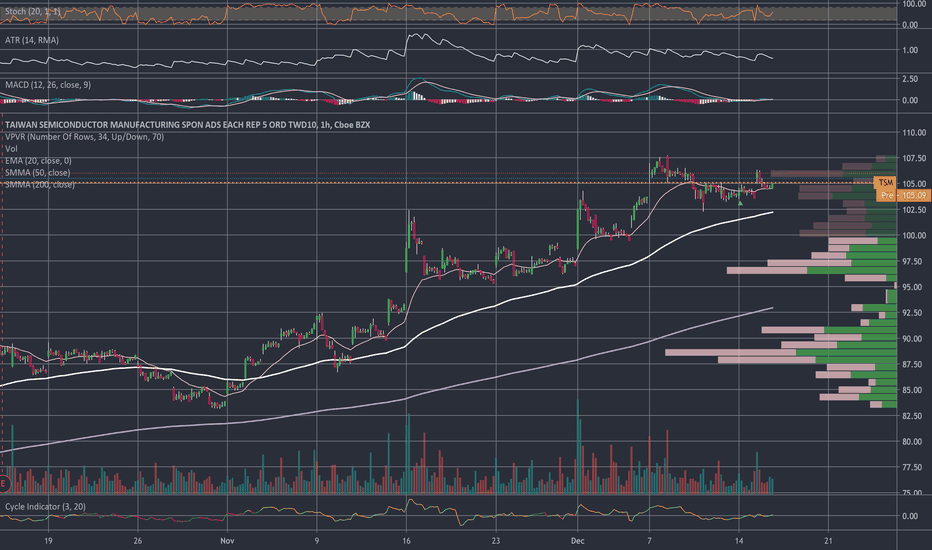Image resolution: width=932 pixels, height=550 pixels.
Task: Select the EMA (20, close, 0) legend
Action: click(38, 161)
